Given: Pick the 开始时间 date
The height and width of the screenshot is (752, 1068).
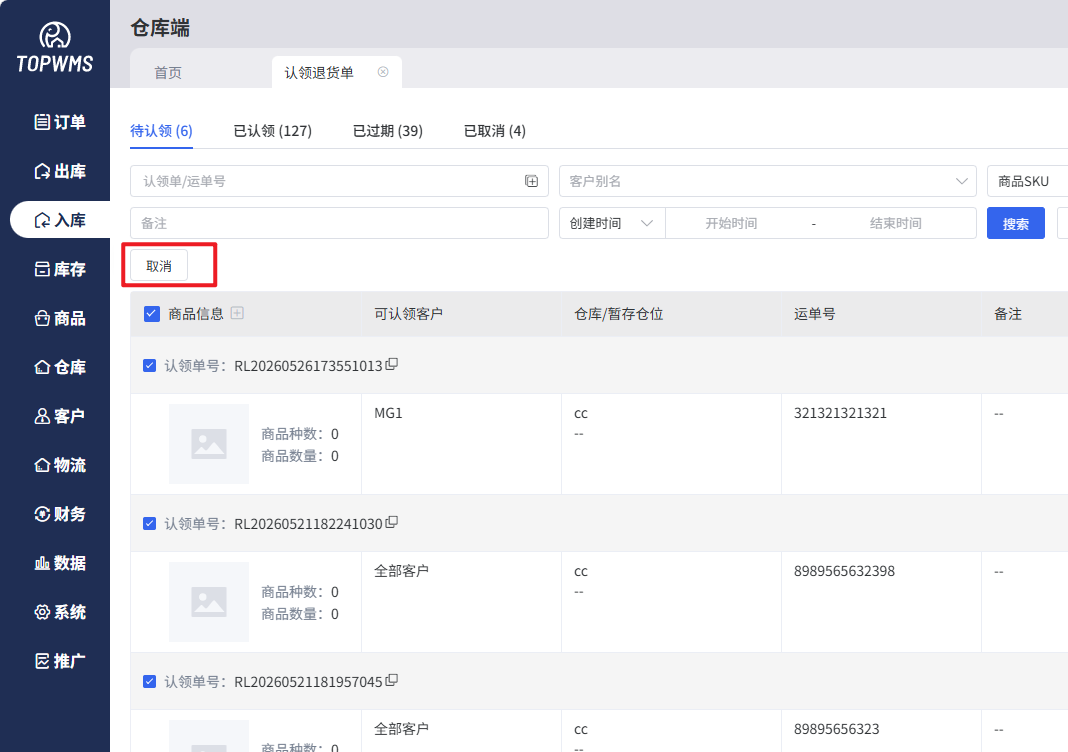Looking at the screenshot, I should click(x=731, y=223).
